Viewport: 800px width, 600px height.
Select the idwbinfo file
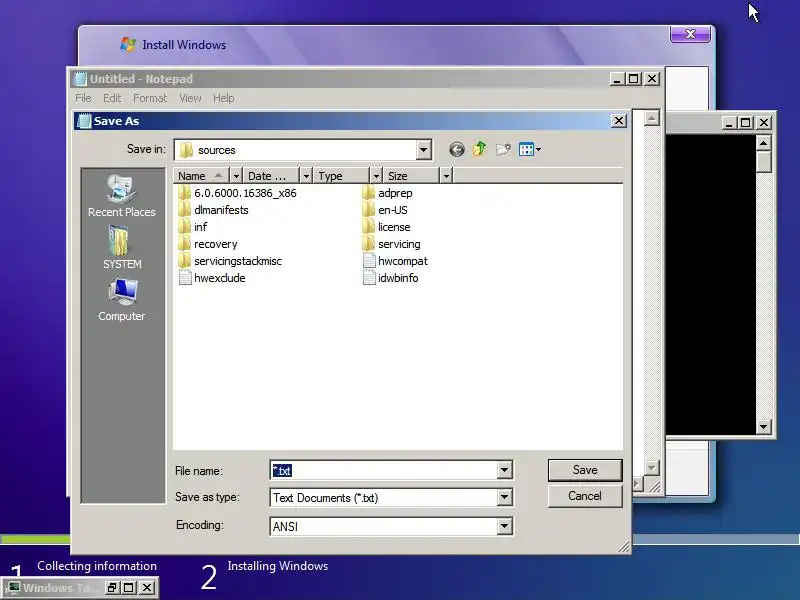390,278
